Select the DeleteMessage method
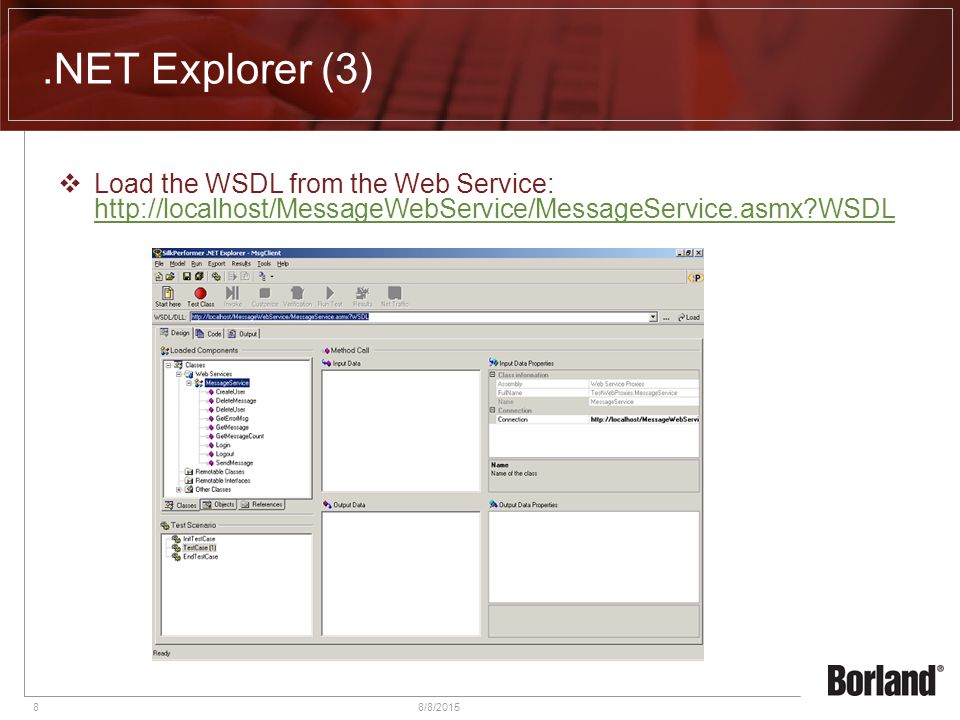Screen dimensions: 960x720 coord(236,400)
